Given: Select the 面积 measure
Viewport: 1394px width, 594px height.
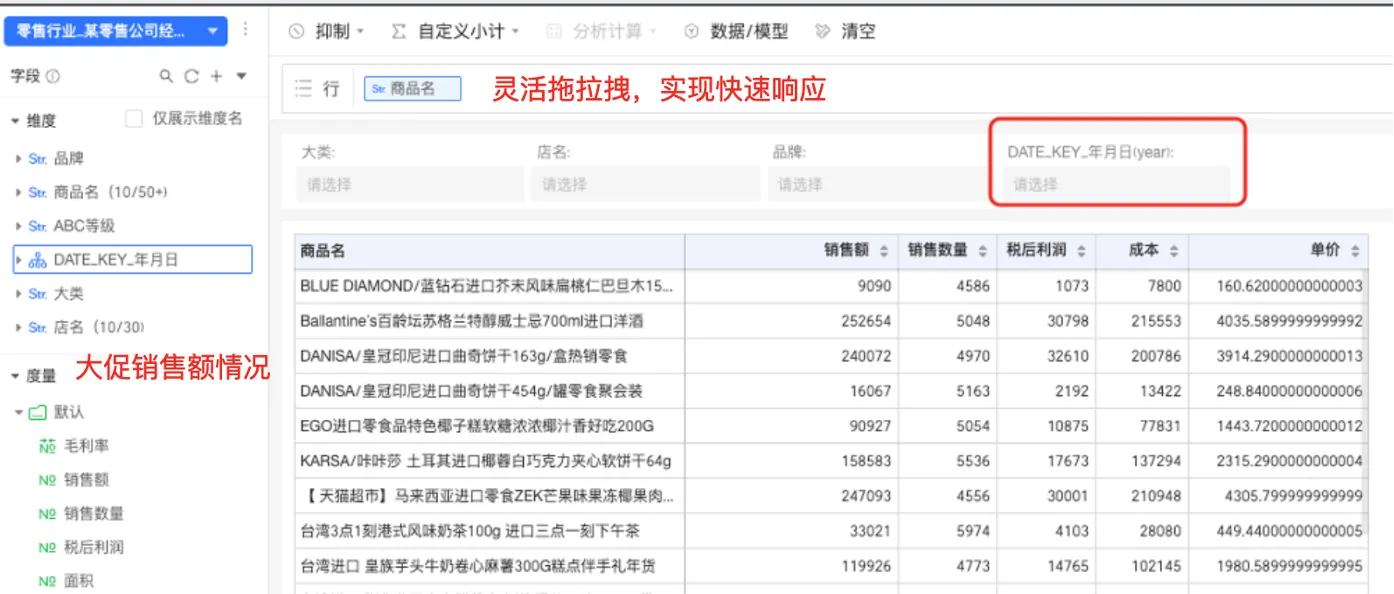Looking at the screenshot, I should [79, 581].
